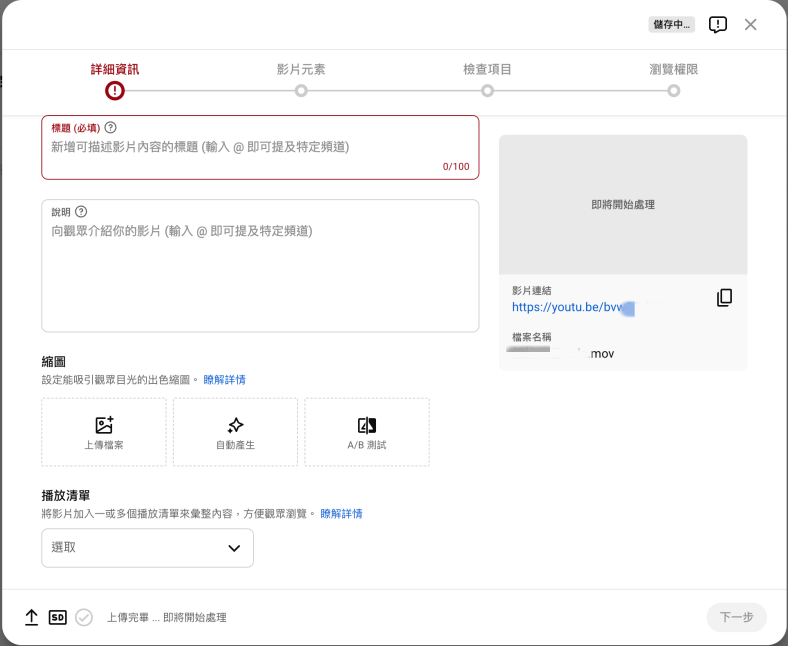
Task: Click the upload arrow status icon
Action: [x=32, y=617]
